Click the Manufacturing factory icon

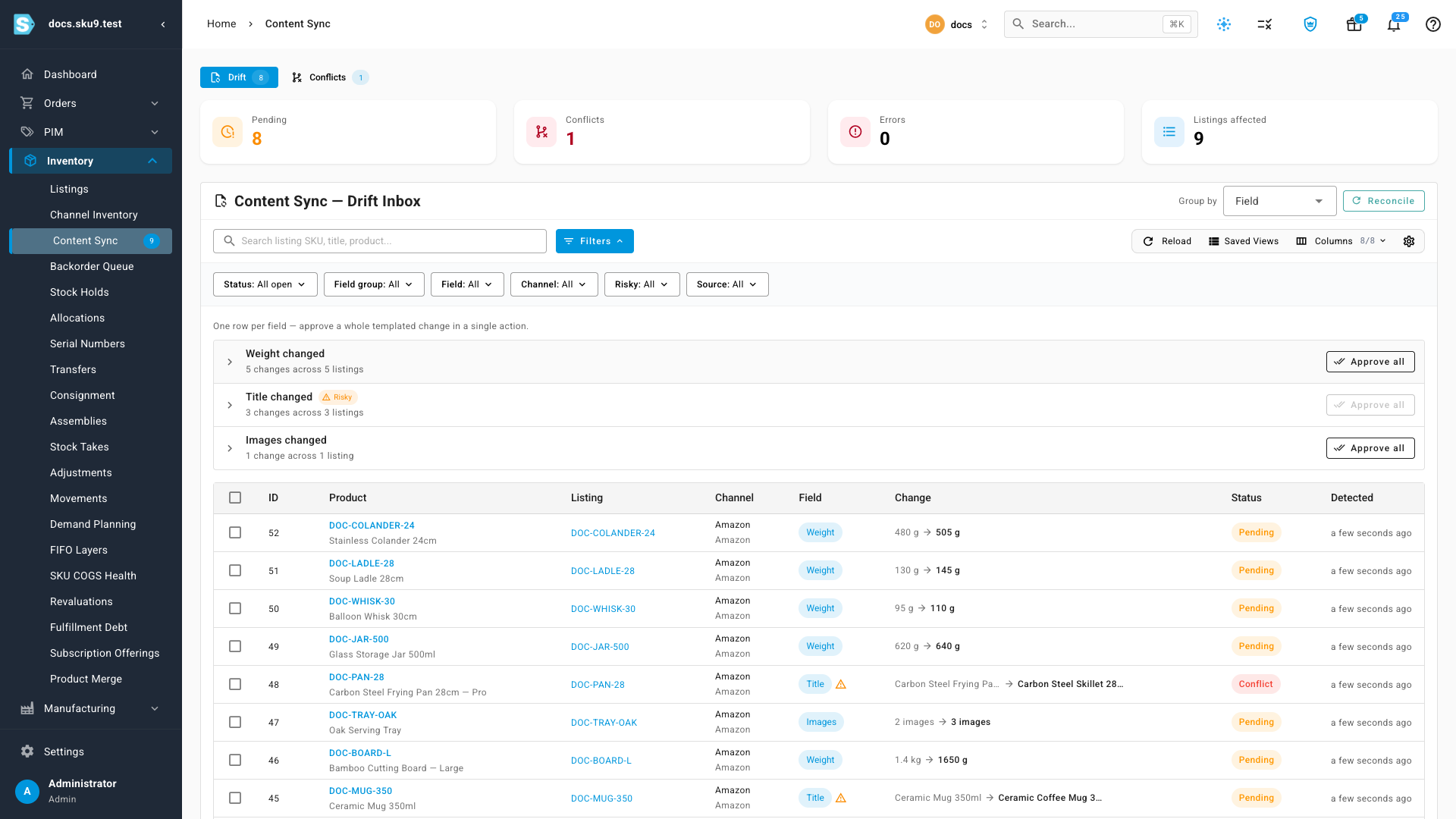coord(27,708)
